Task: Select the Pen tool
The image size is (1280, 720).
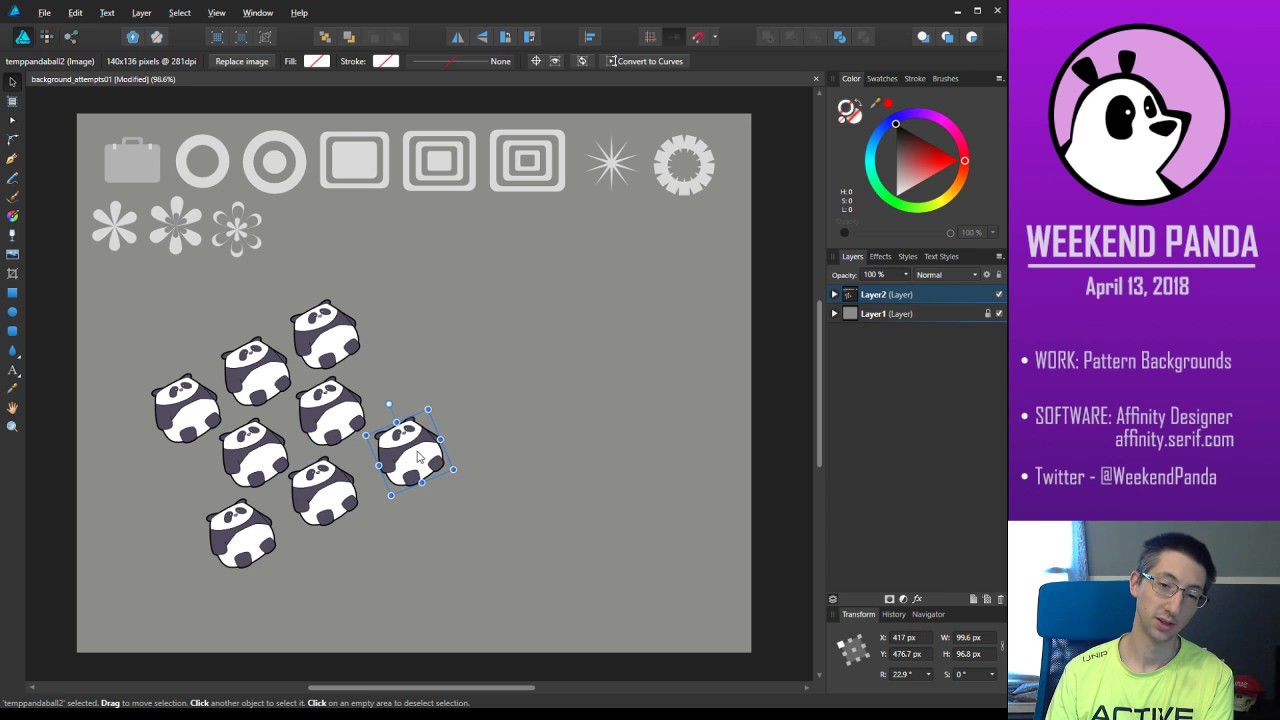Action: pos(12,159)
